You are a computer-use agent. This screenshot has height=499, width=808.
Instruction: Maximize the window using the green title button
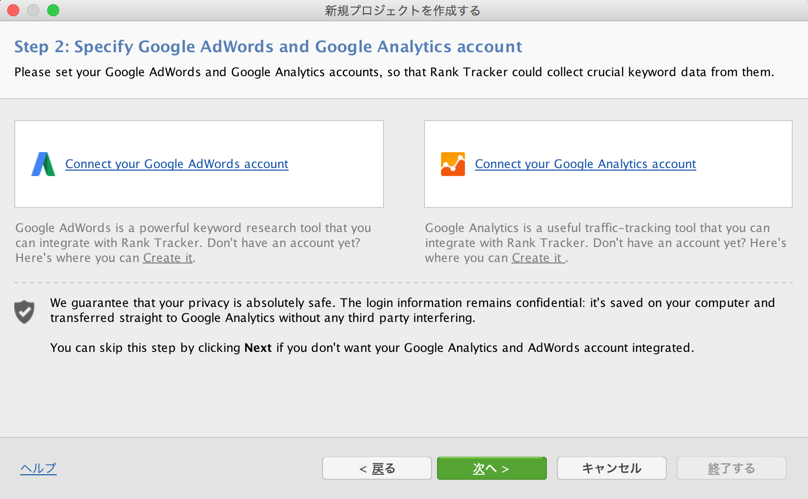[53, 10]
